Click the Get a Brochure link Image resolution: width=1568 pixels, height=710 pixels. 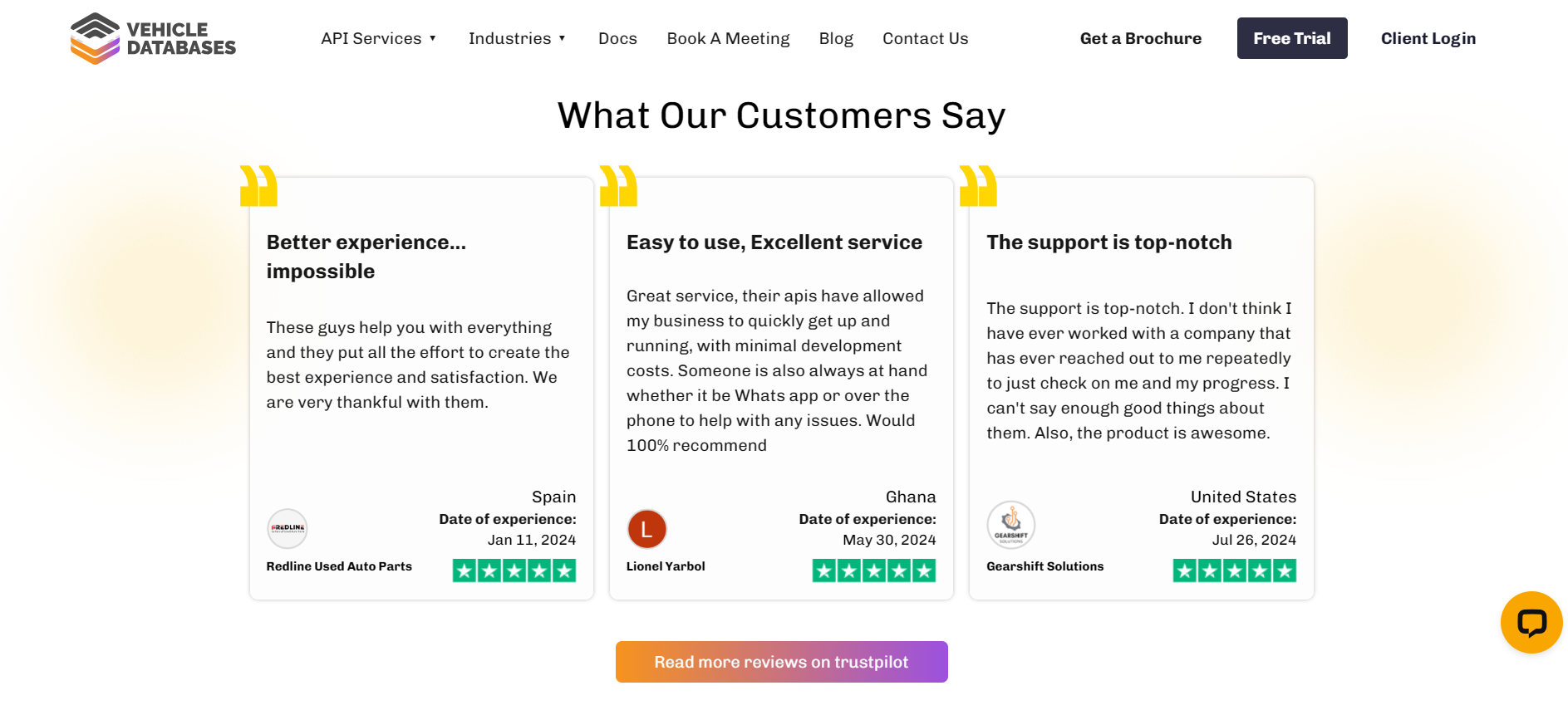click(x=1141, y=38)
